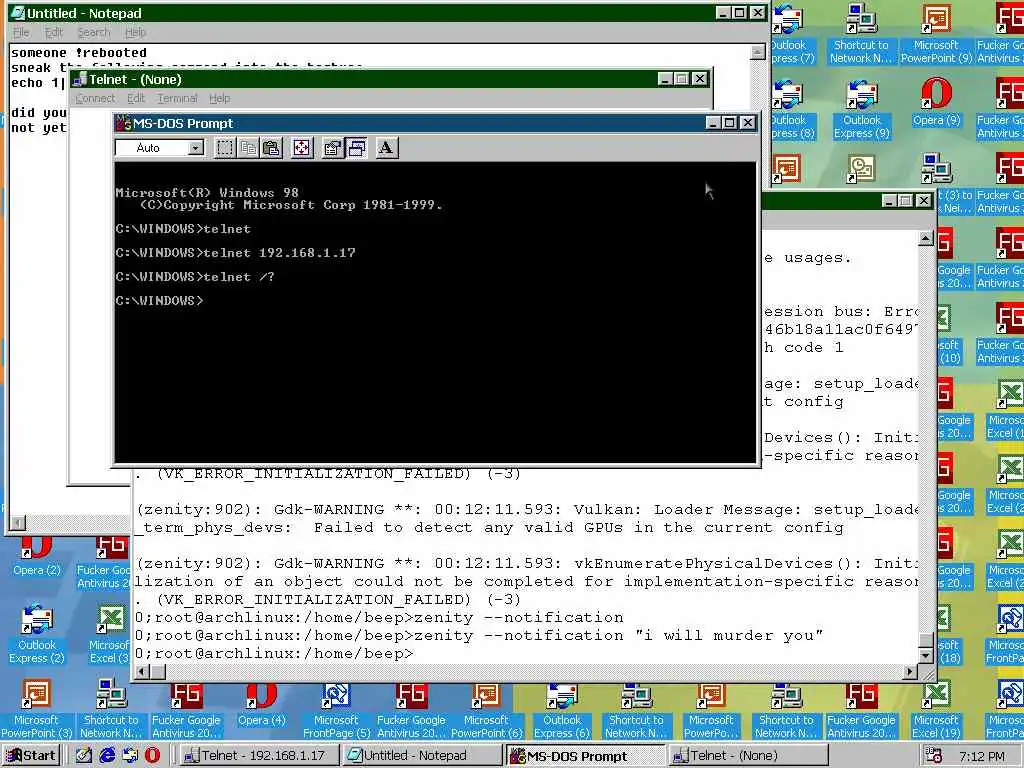Image resolution: width=1024 pixels, height=768 pixels.
Task: Launch Internet Explorer from quick launch
Action: [107, 756]
